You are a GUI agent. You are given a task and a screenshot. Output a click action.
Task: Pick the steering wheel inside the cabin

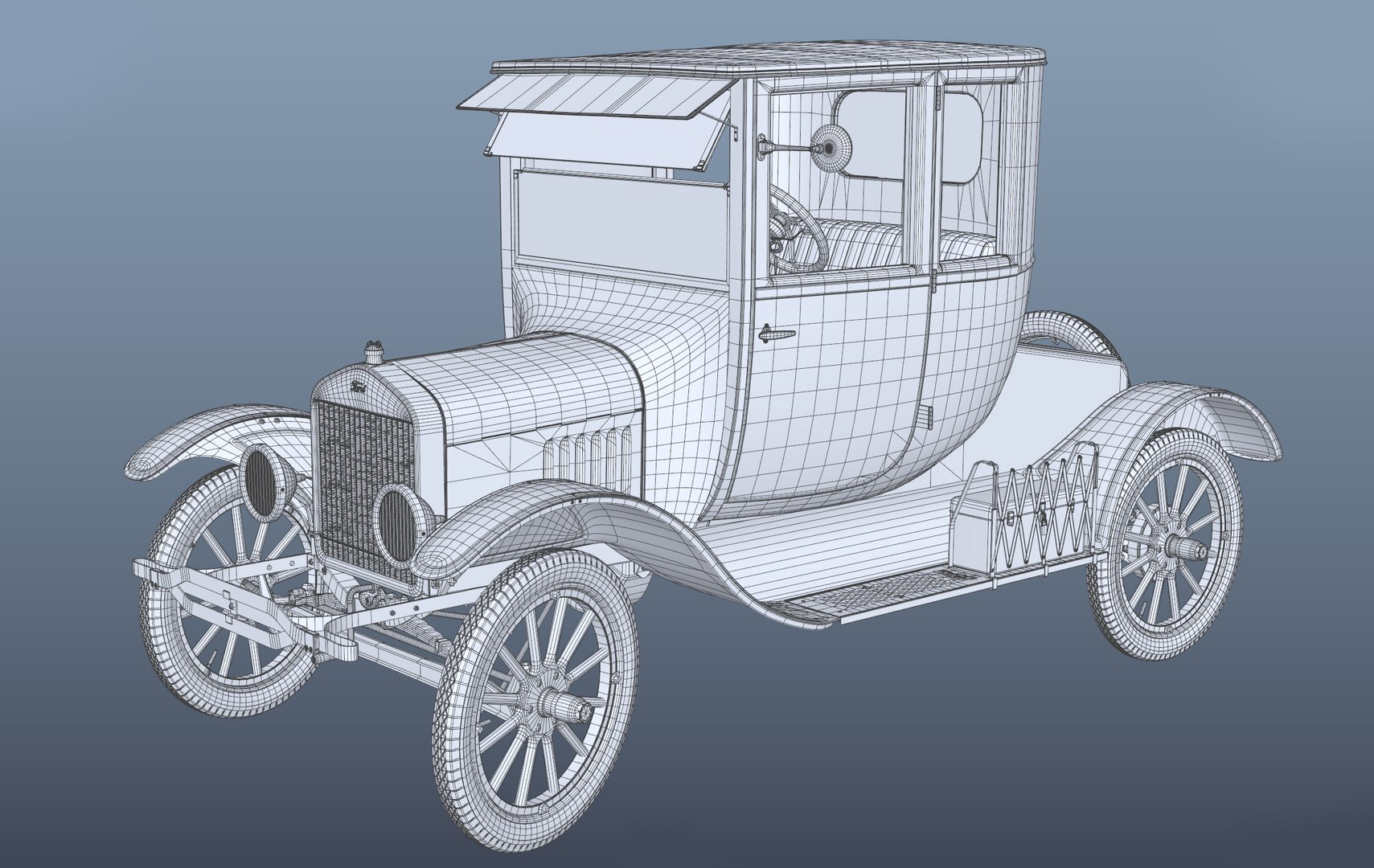point(798,227)
